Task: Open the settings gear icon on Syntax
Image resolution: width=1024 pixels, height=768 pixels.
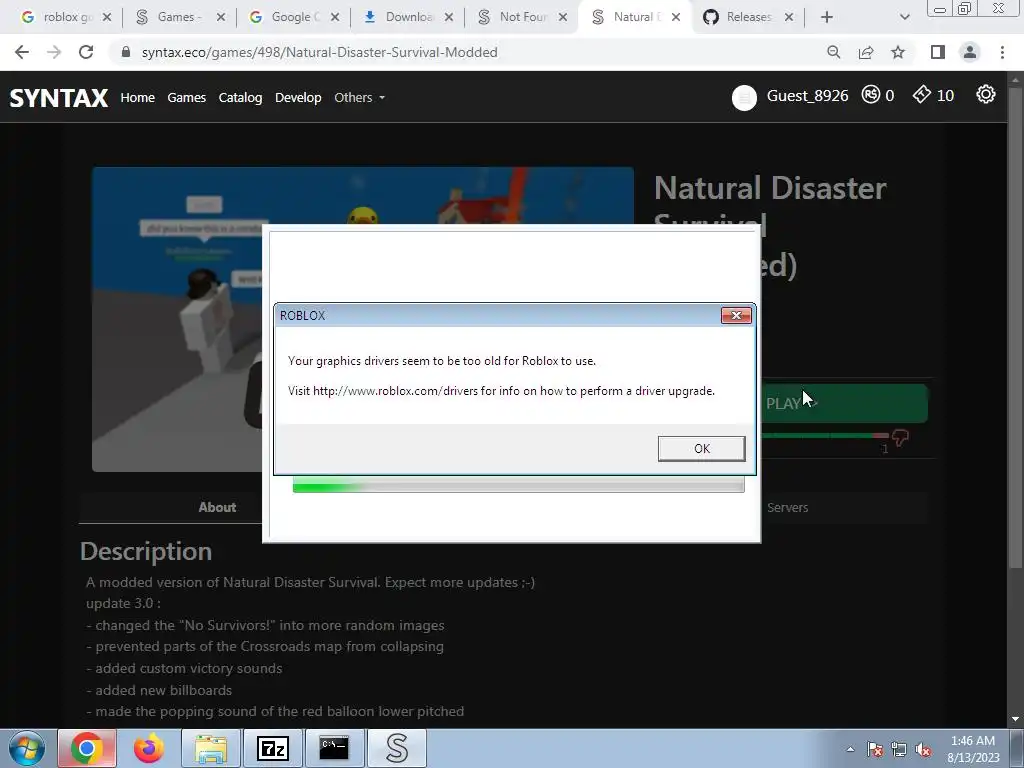Action: tap(985, 95)
